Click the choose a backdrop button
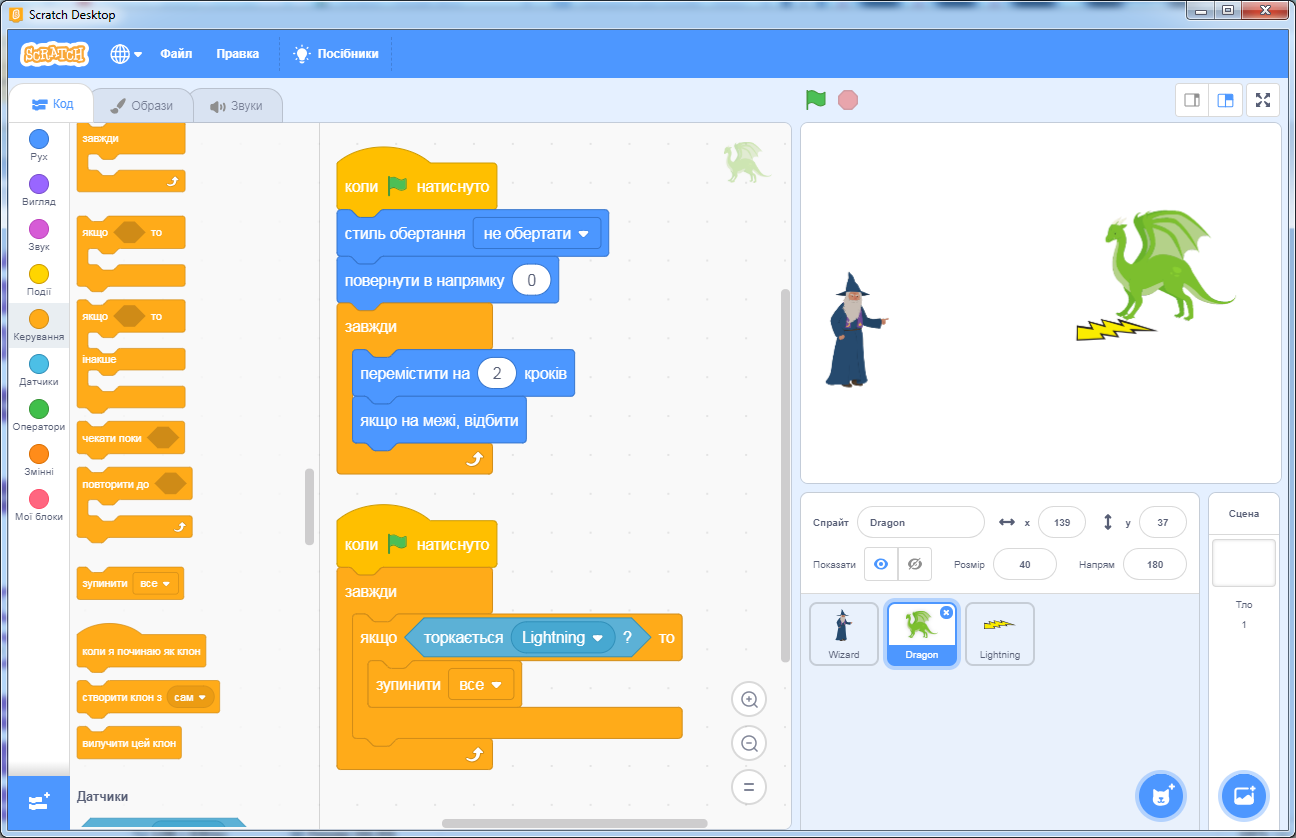This screenshot has width=1296, height=838. [1244, 796]
